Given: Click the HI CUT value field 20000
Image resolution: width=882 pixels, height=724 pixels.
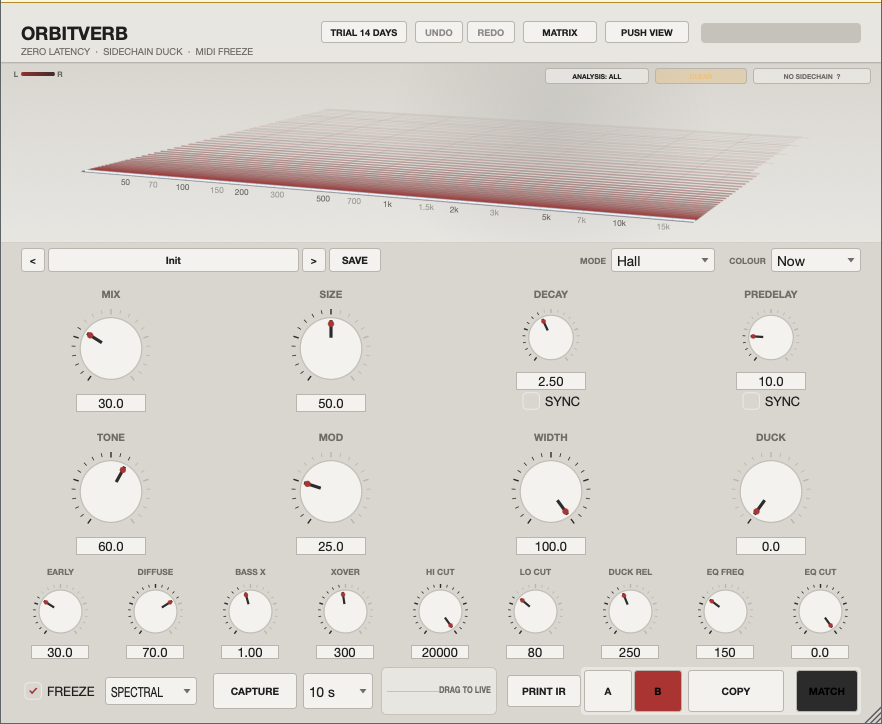Looking at the screenshot, I should (440, 652).
